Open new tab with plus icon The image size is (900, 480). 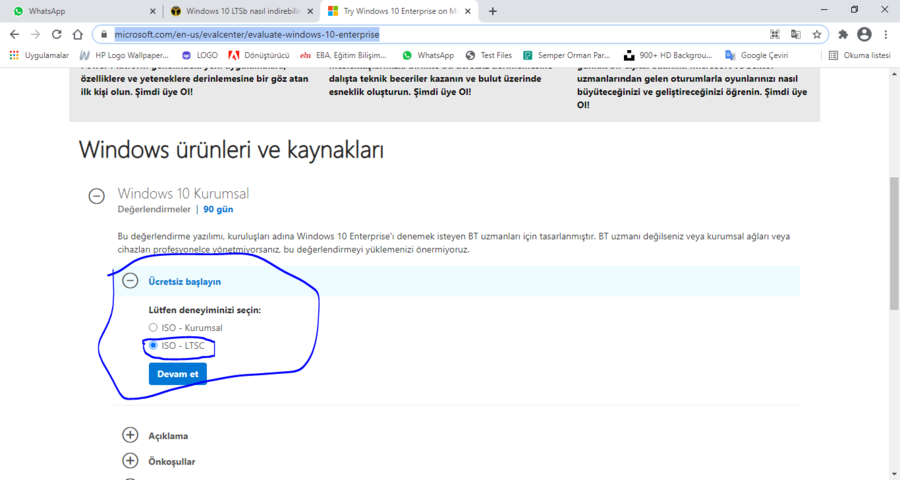tap(493, 11)
